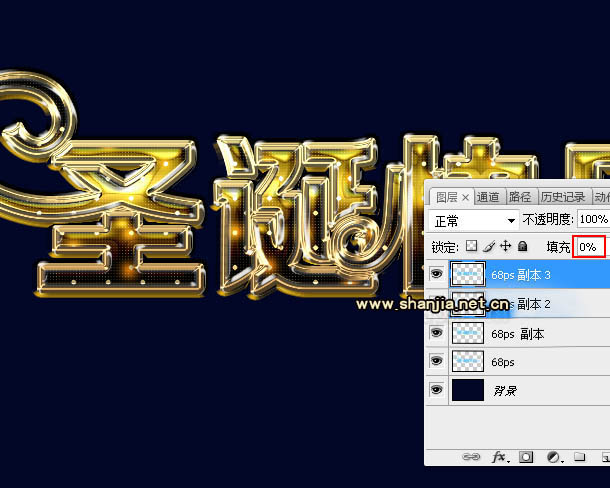Create new fill or adjustment layer
This screenshot has height=488, width=610.
(x=553, y=457)
